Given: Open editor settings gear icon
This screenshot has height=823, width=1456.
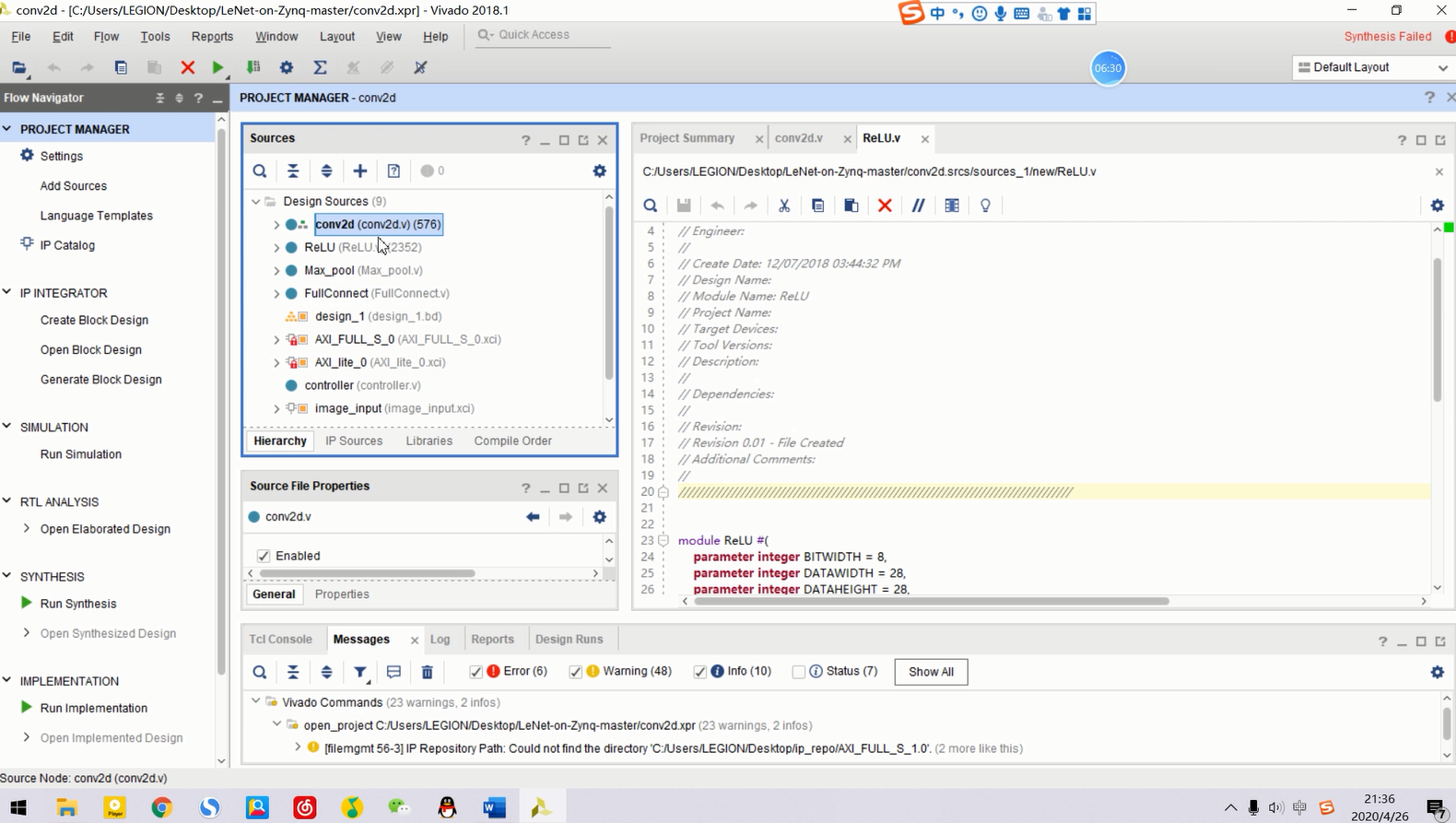Looking at the screenshot, I should click(1438, 206).
